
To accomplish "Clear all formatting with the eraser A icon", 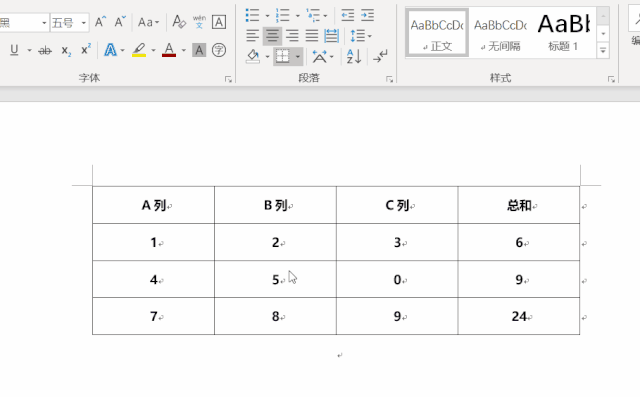I will pyautogui.click(x=179, y=22).
